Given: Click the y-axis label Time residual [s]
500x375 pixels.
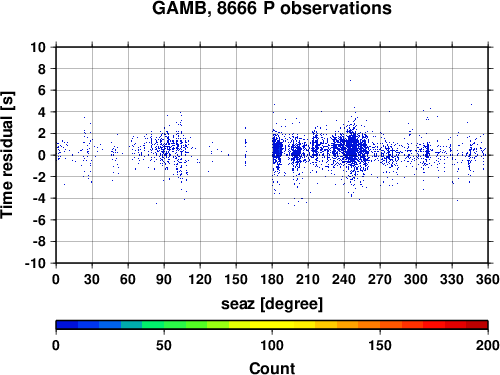Looking at the screenshot, I should coord(7,155).
